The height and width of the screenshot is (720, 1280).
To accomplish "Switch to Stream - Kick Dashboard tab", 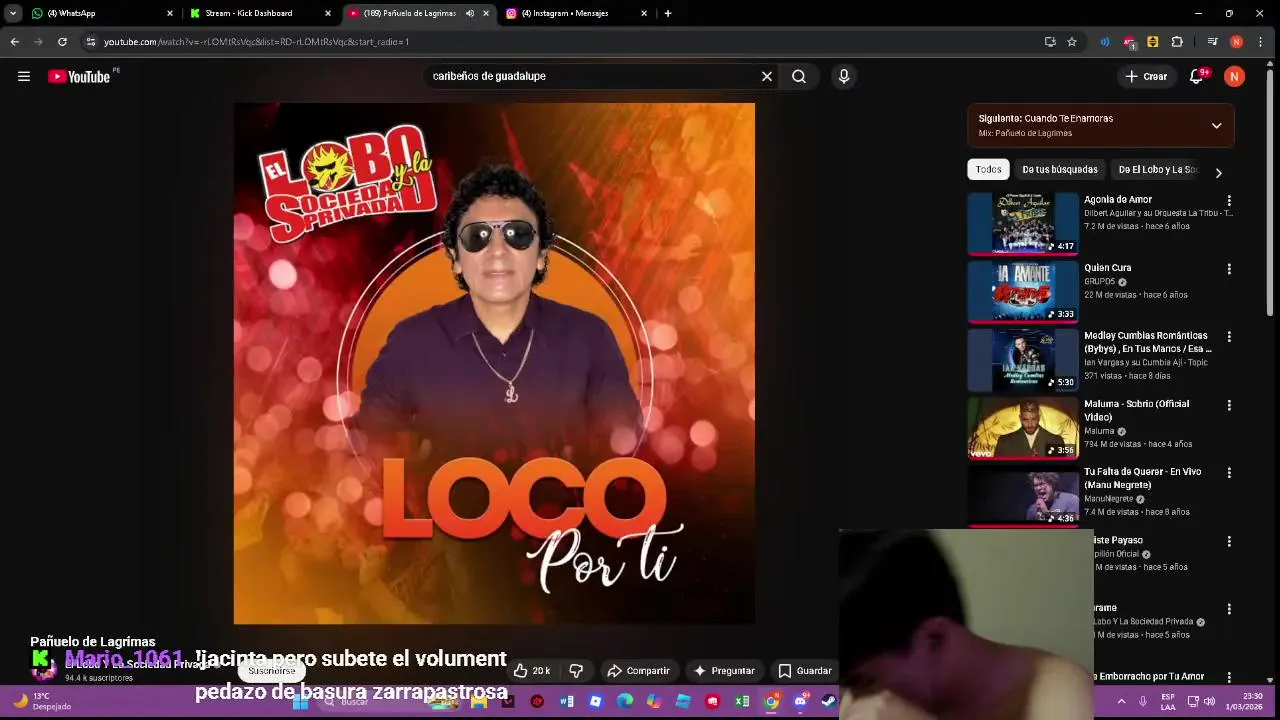I will tap(260, 13).
